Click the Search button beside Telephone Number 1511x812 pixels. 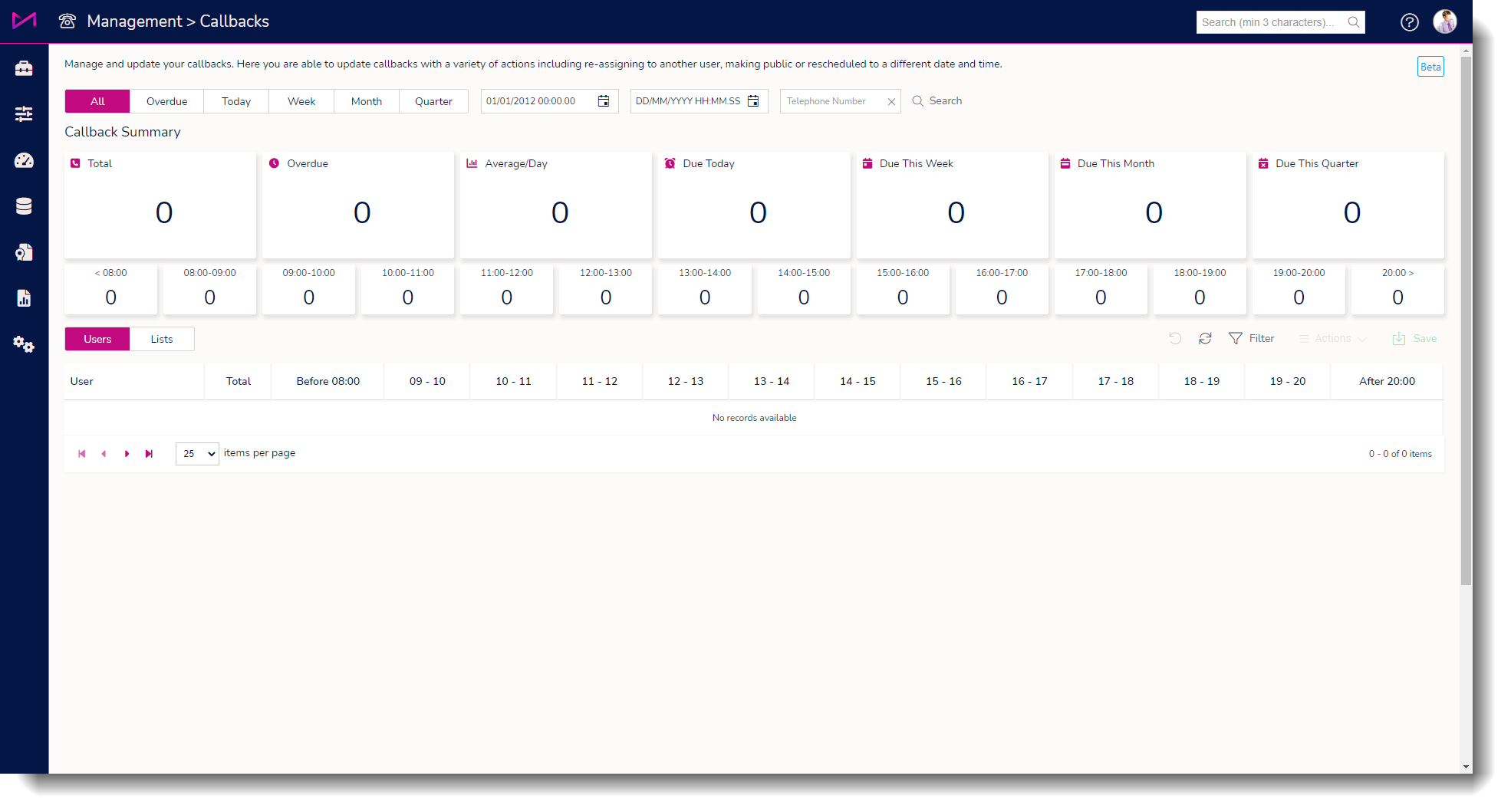937,100
